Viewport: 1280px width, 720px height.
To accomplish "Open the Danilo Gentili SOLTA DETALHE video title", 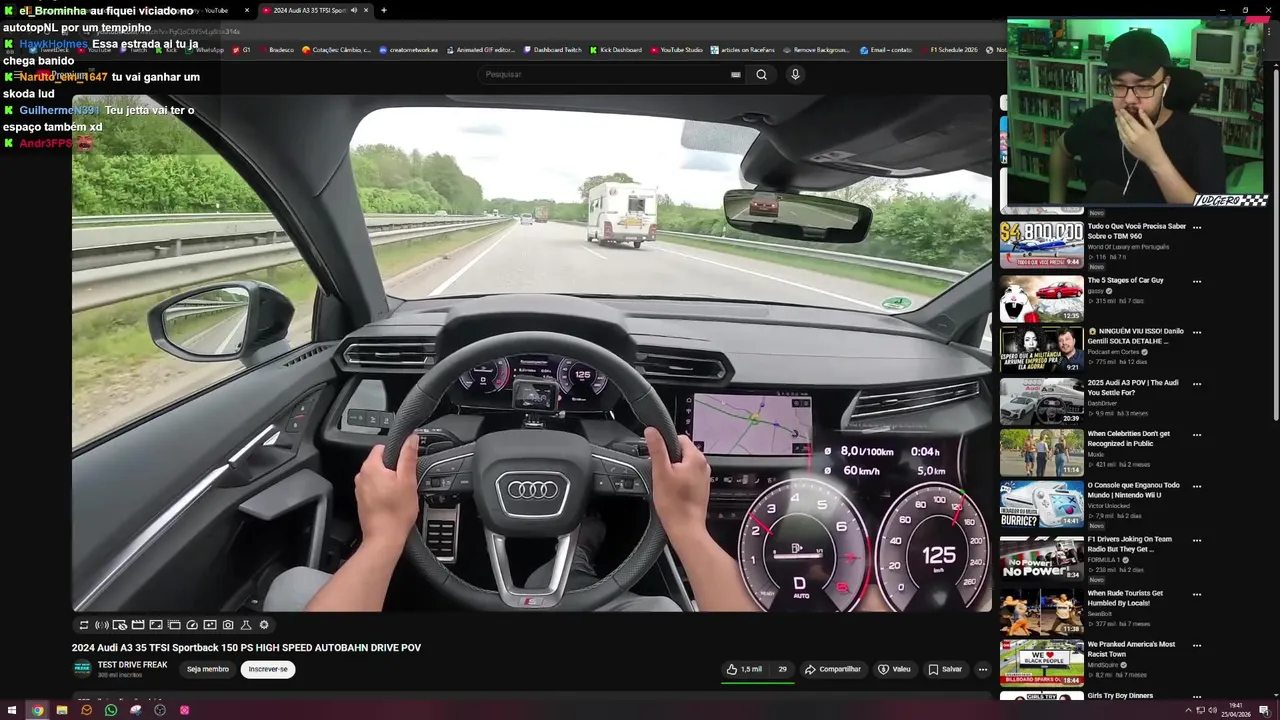I will coord(1136,336).
